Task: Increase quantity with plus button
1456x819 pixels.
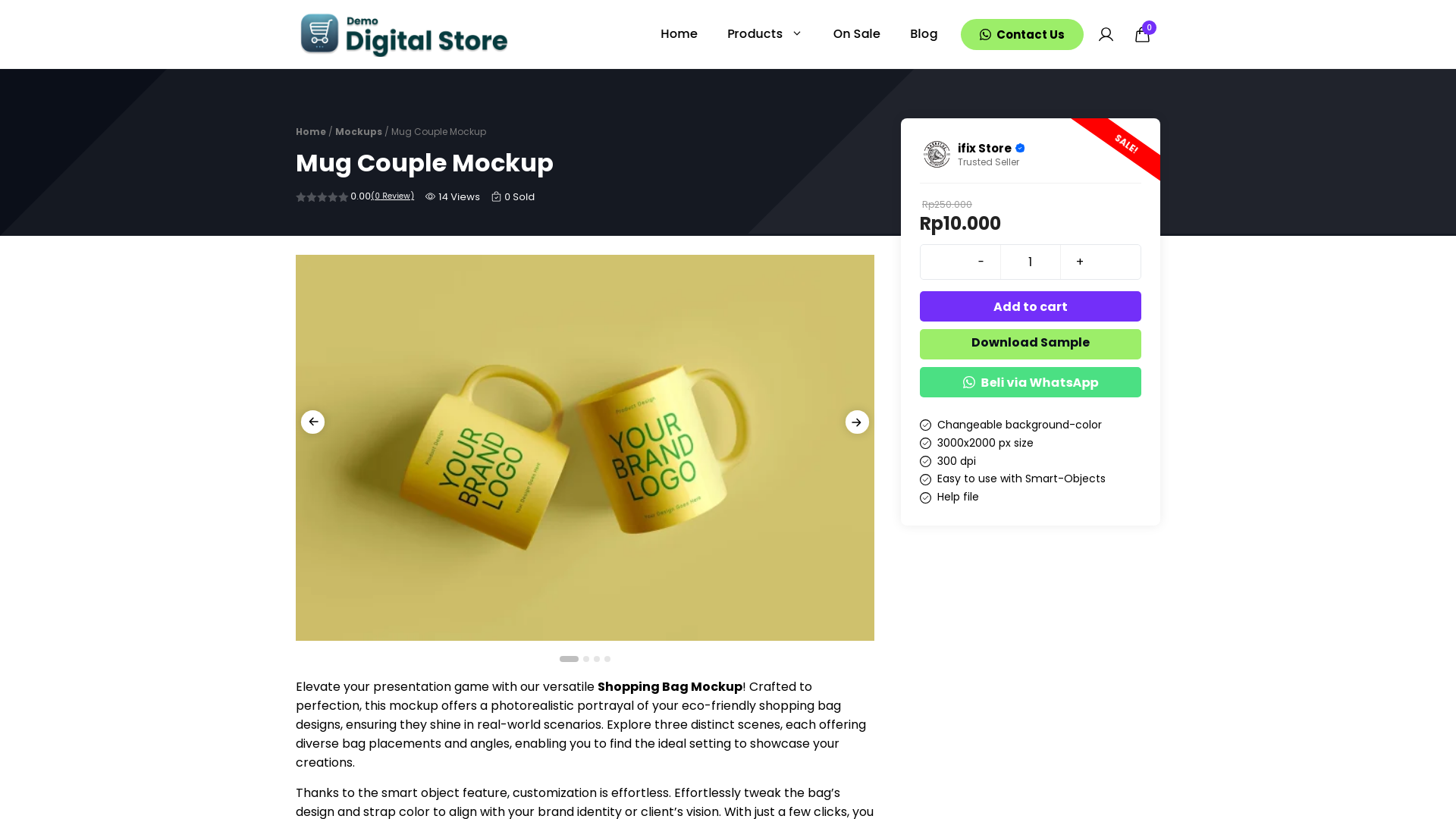Action: pos(1080,262)
